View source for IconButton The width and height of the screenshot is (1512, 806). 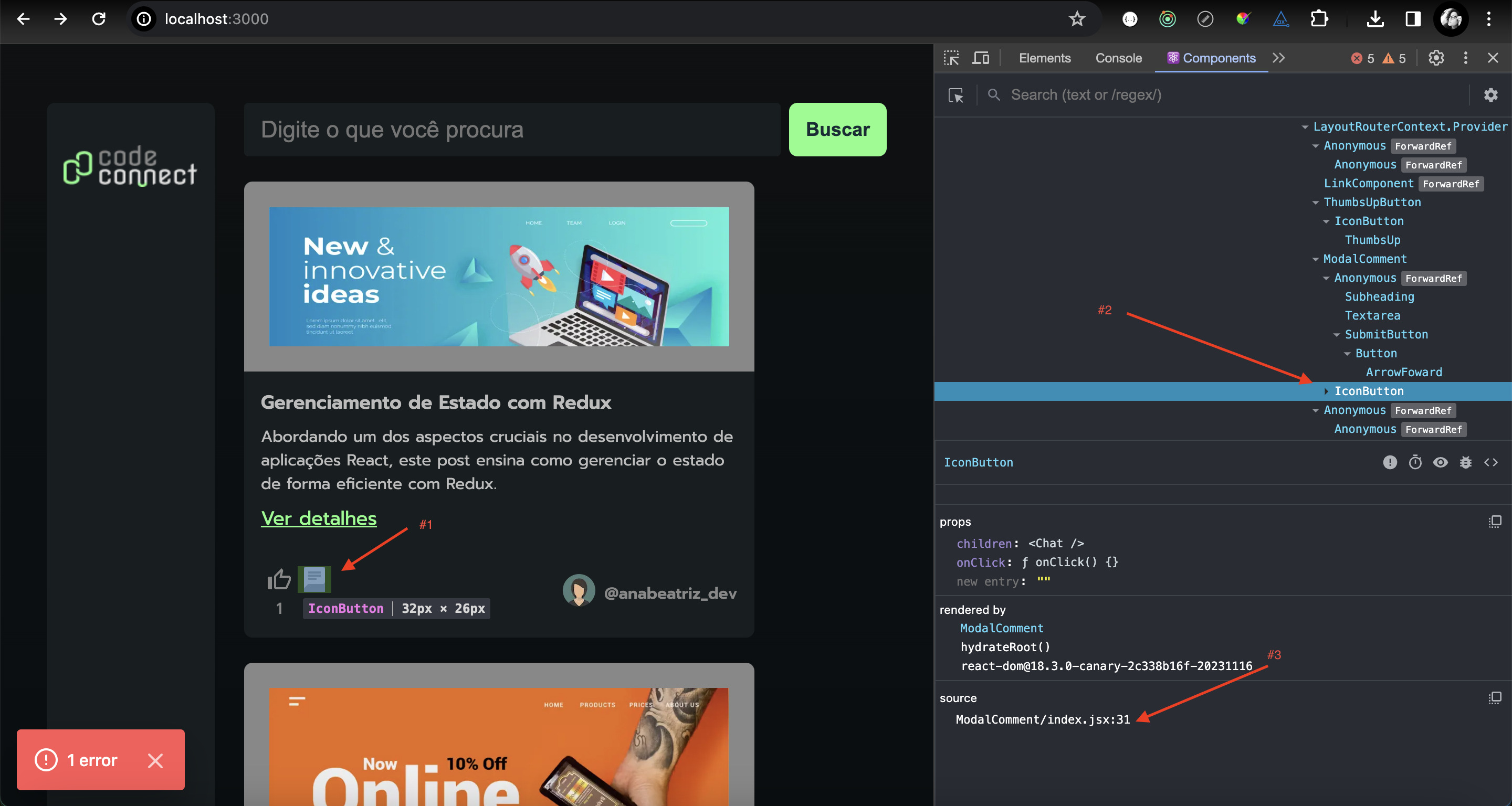click(1490, 463)
